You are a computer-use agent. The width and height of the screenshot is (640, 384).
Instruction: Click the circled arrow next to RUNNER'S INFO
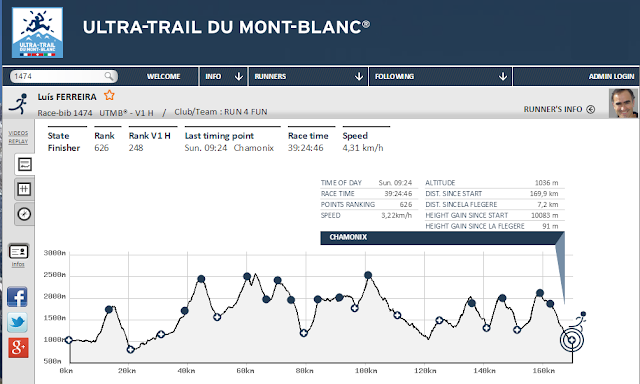coord(591,109)
